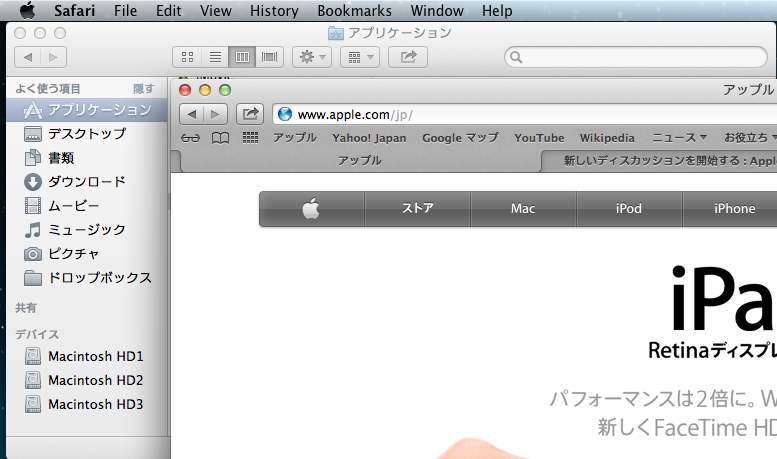Open the Bookmarks menu
This screenshot has height=459, width=777.
tap(354, 10)
